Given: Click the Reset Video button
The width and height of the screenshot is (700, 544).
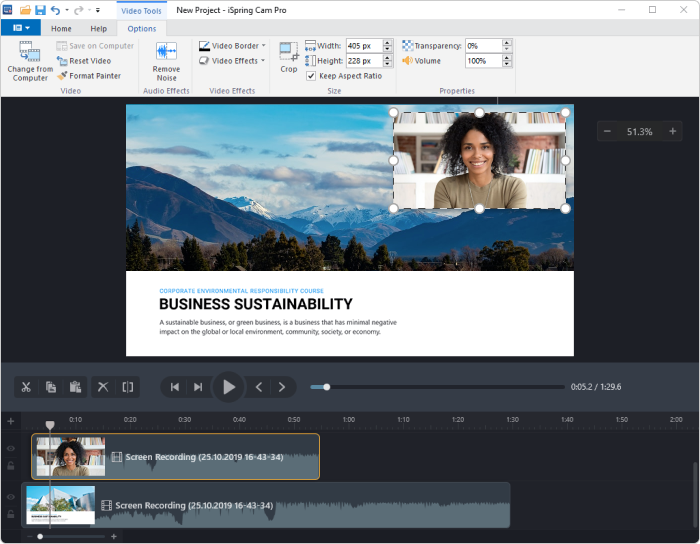Looking at the screenshot, I should tap(84, 61).
